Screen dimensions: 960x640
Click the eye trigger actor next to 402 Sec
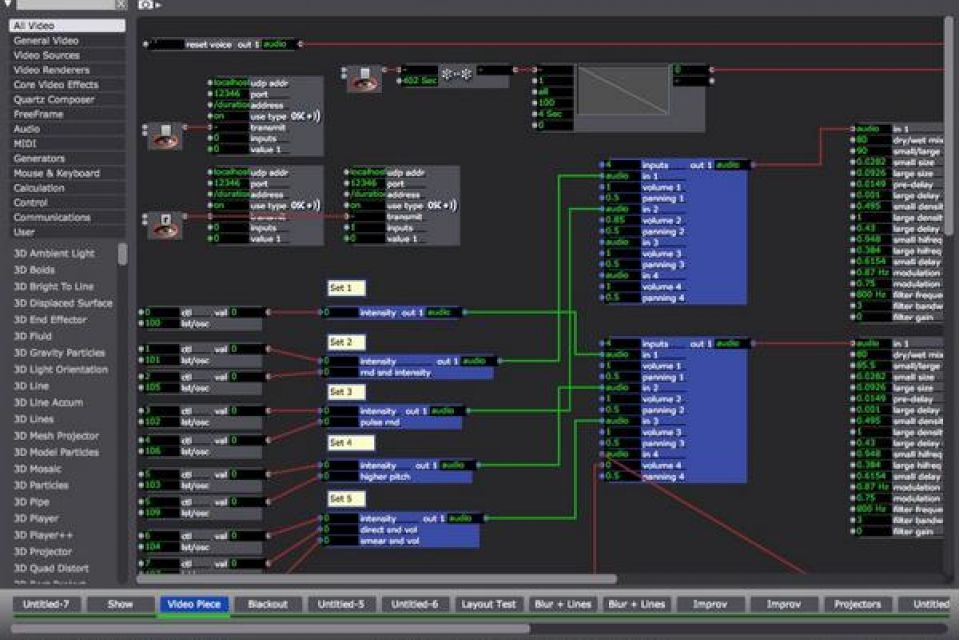(364, 80)
